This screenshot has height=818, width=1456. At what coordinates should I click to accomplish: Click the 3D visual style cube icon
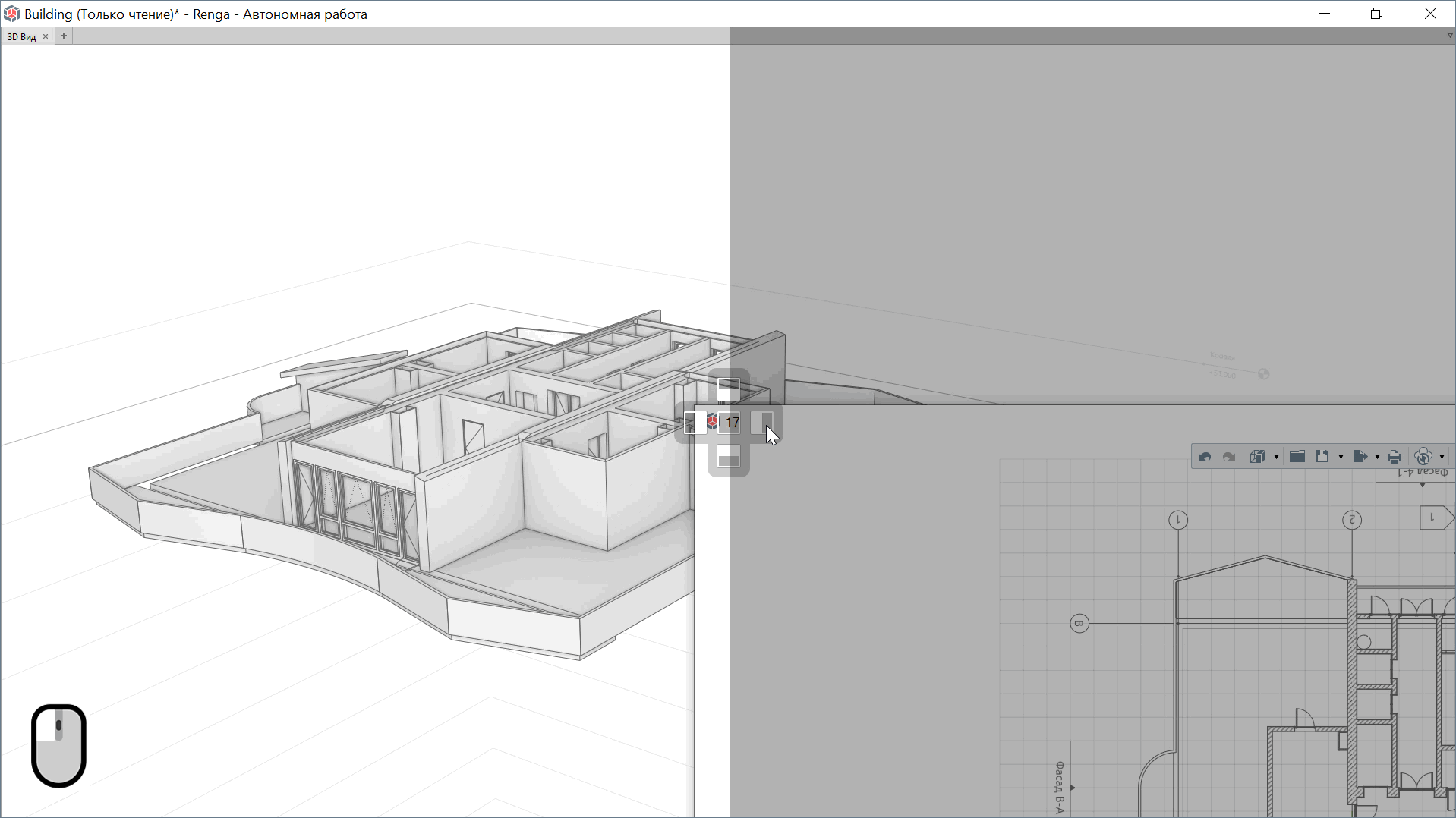coord(1258,457)
